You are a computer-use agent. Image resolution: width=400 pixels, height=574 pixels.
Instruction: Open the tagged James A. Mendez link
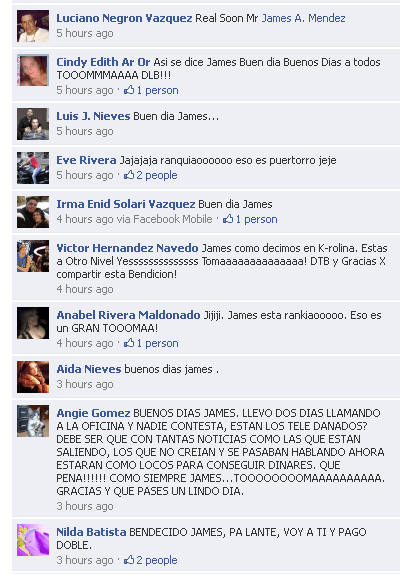point(303,18)
